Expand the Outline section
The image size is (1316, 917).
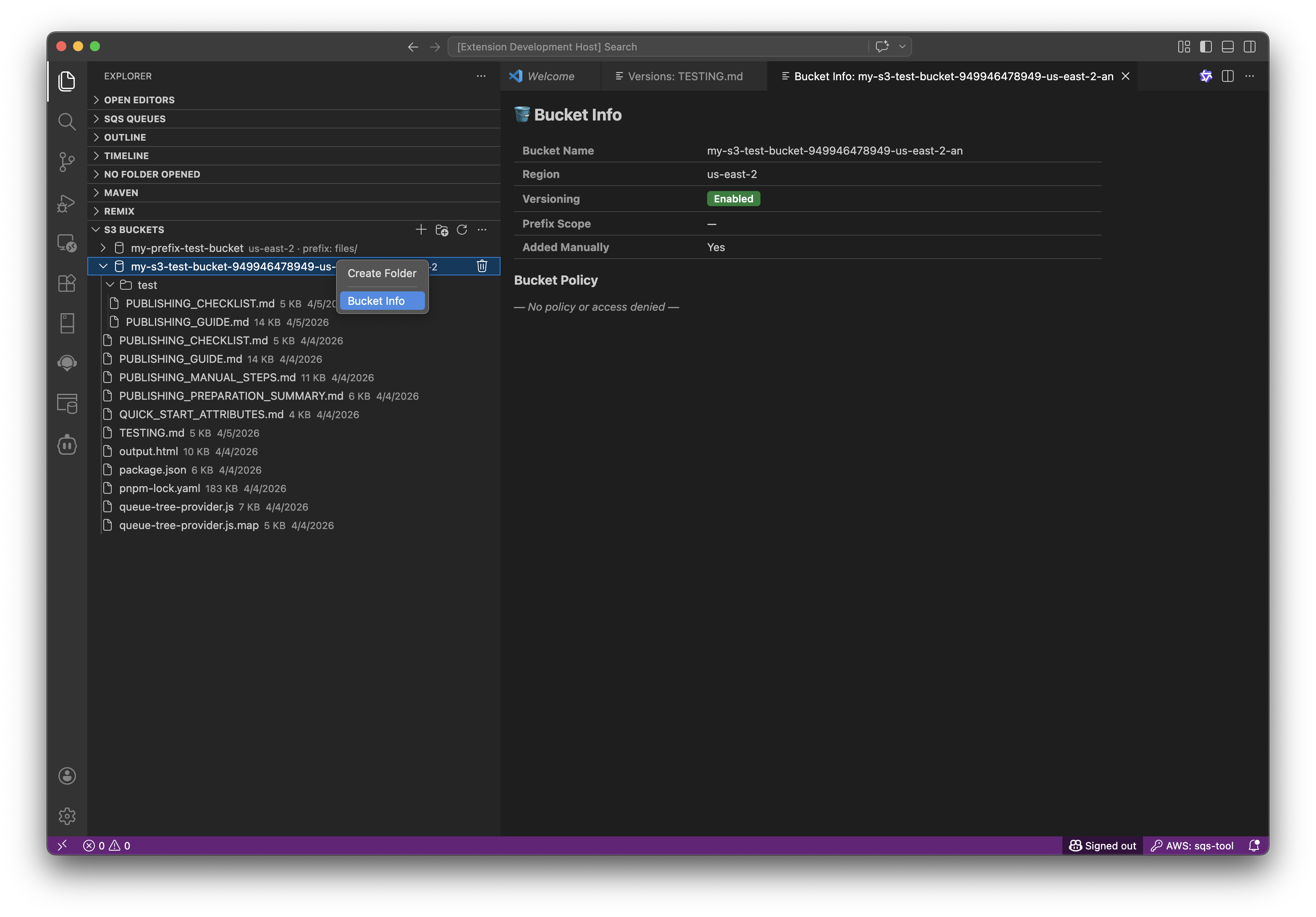[x=294, y=137]
